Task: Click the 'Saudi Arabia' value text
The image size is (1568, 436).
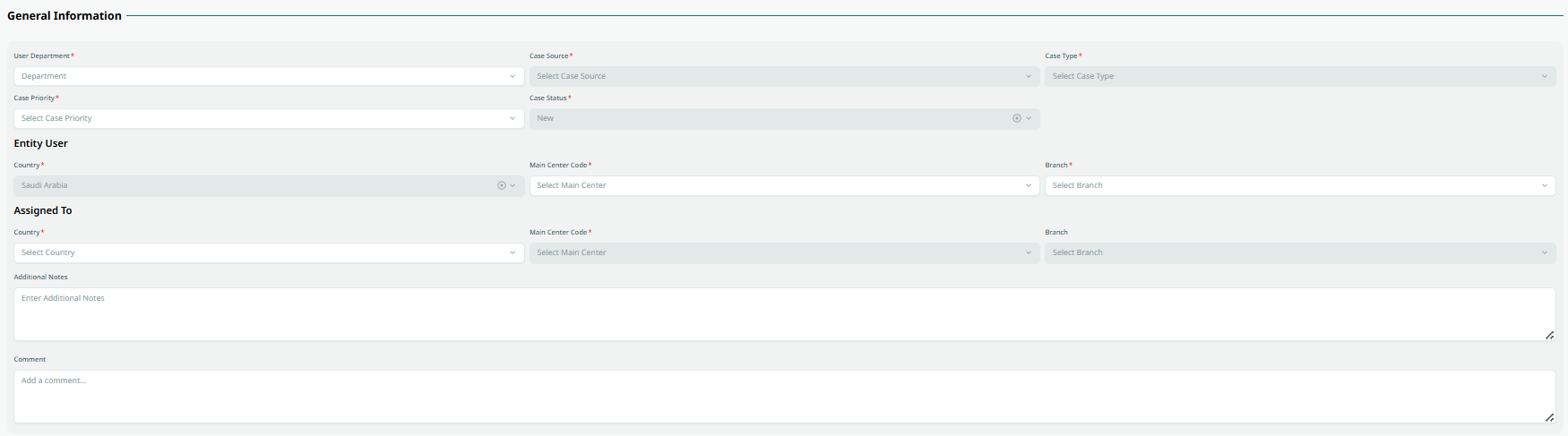Action: (45, 185)
